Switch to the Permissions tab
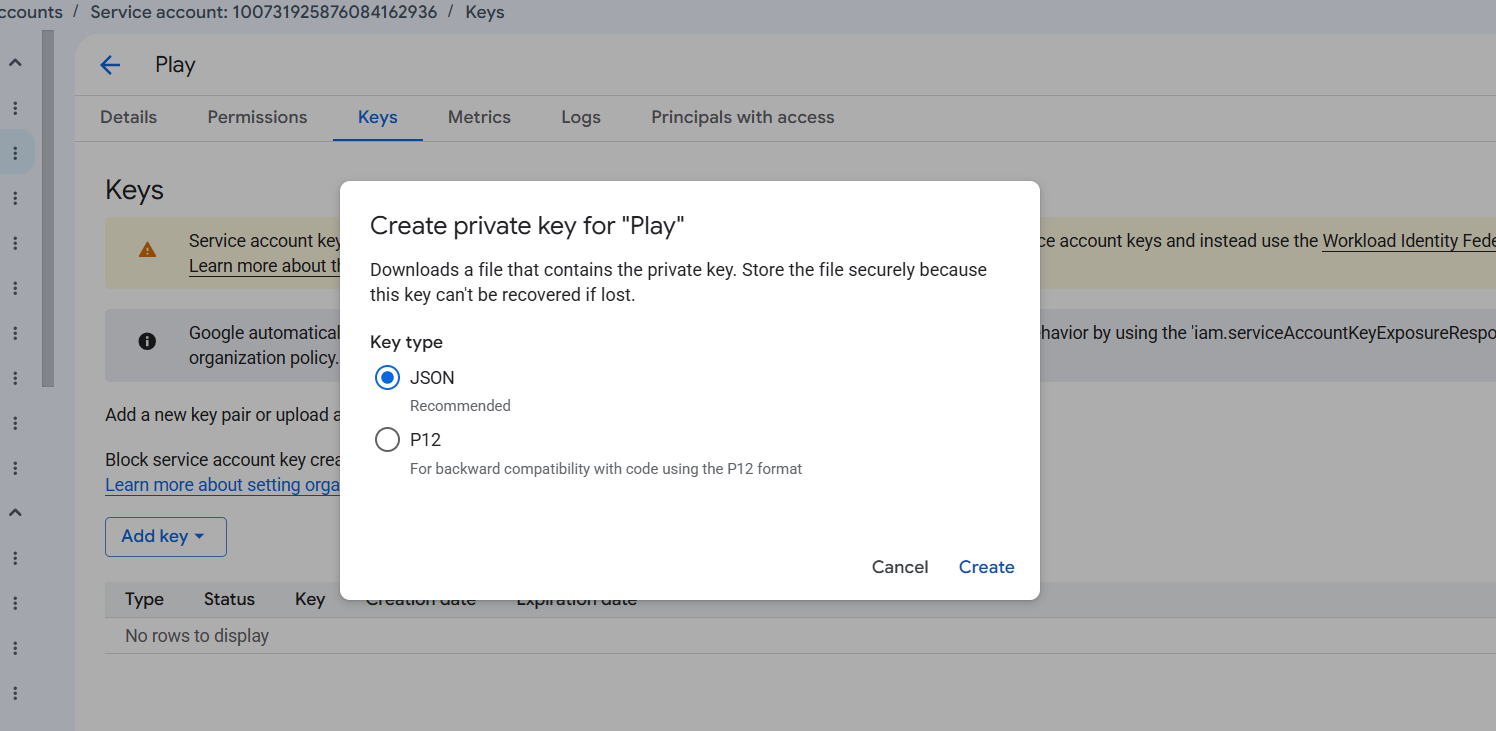 (258, 117)
